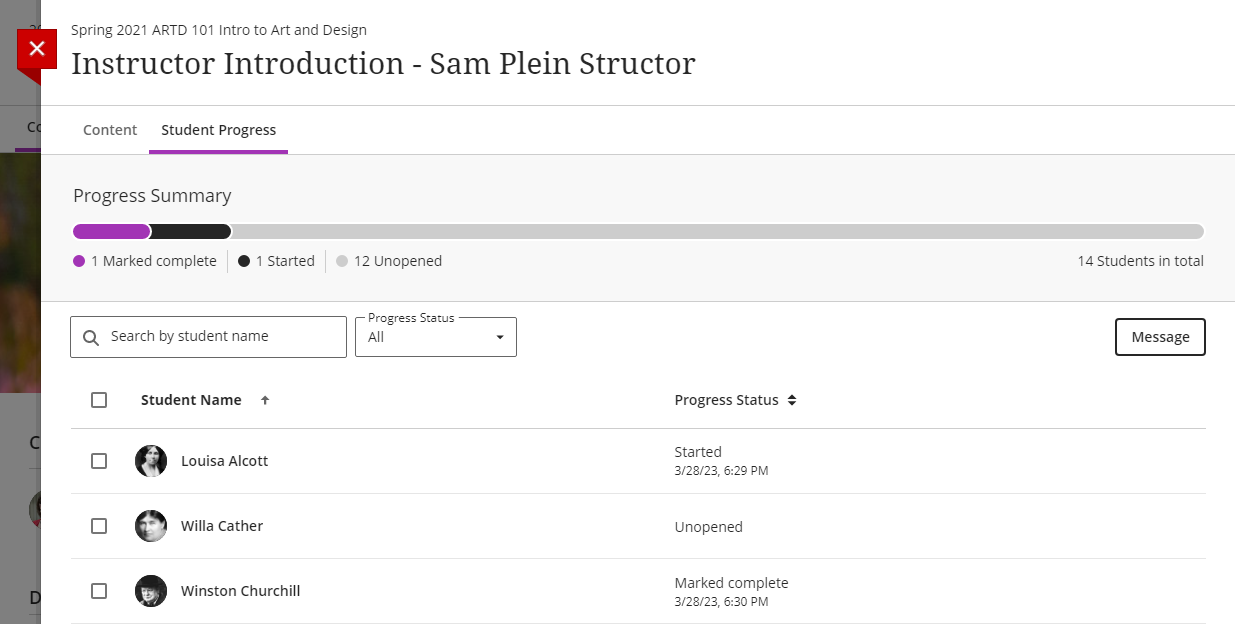Click the purple completed progress bar segment
The height and width of the screenshot is (624, 1235).
[x=111, y=232]
